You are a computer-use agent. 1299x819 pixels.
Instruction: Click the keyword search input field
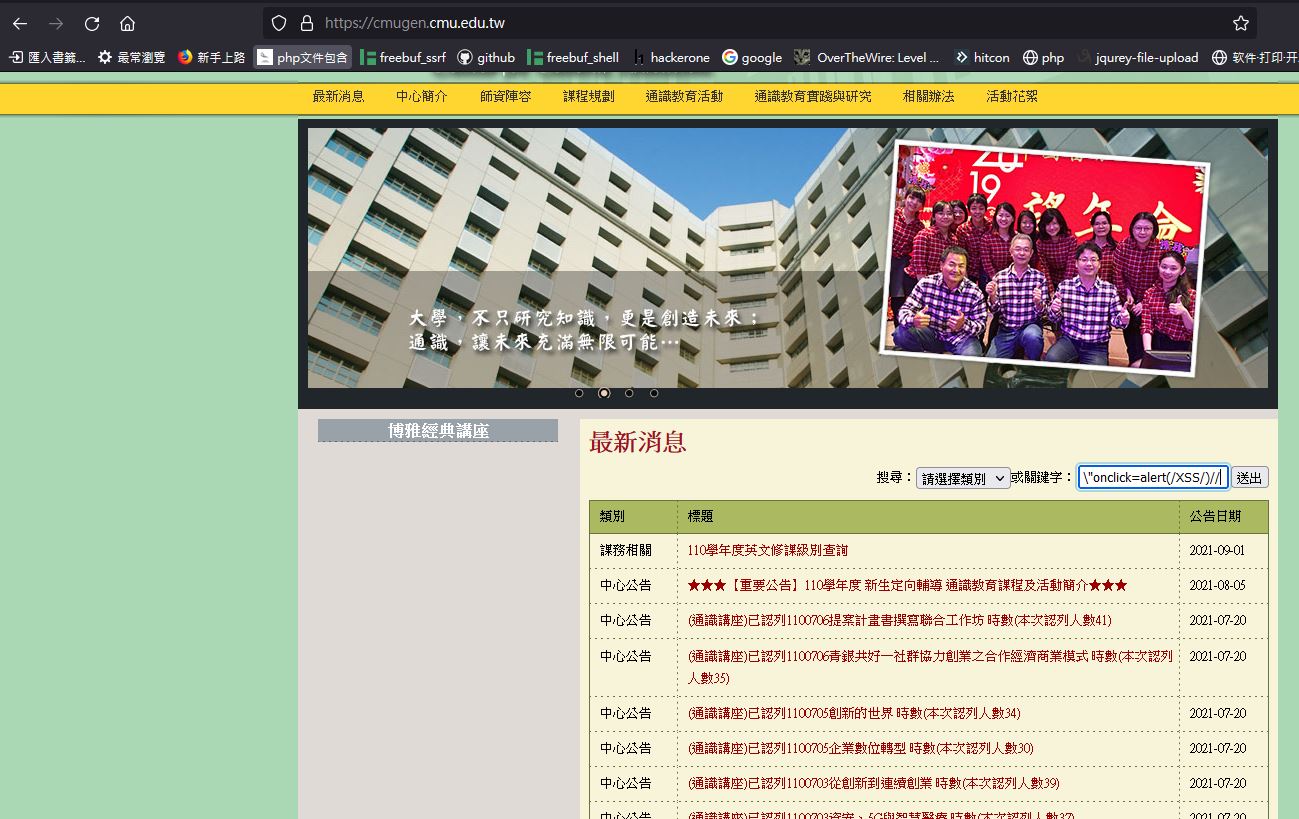click(x=1152, y=478)
